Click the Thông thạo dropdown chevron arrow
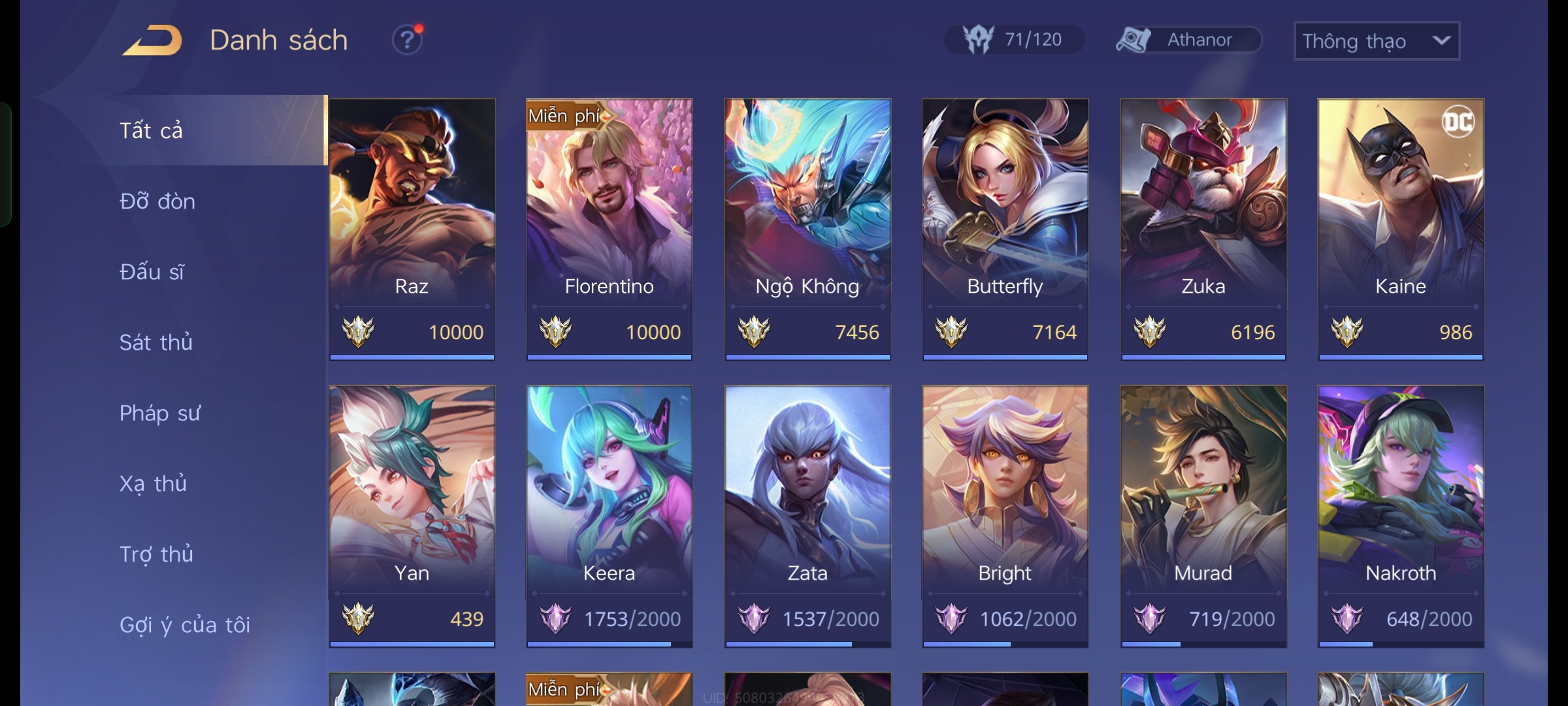The image size is (1568, 706). [x=1441, y=41]
